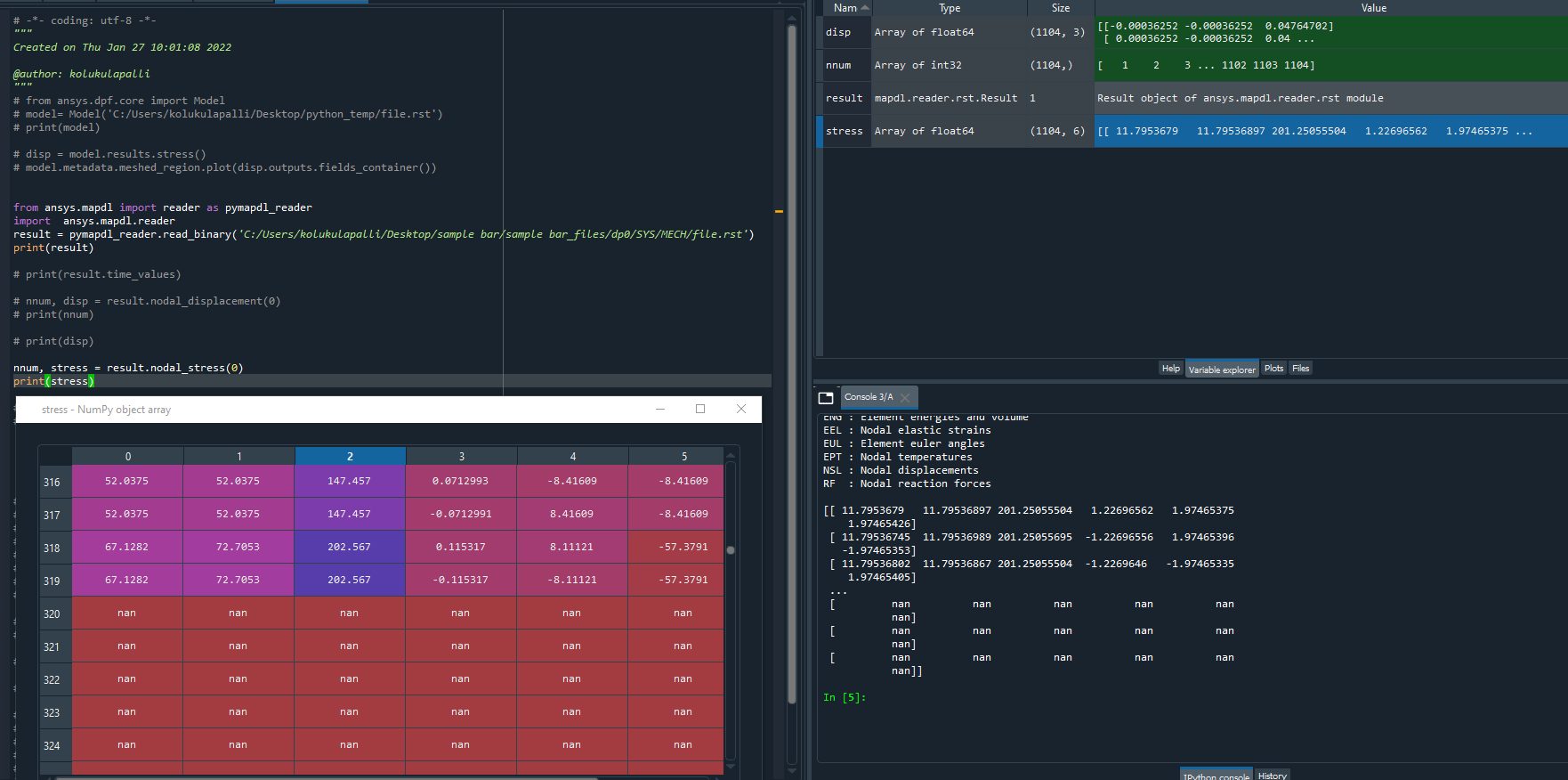The height and width of the screenshot is (780, 1568).
Task: Click the array editor vertical scrollbar handle
Action: [x=731, y=550]
